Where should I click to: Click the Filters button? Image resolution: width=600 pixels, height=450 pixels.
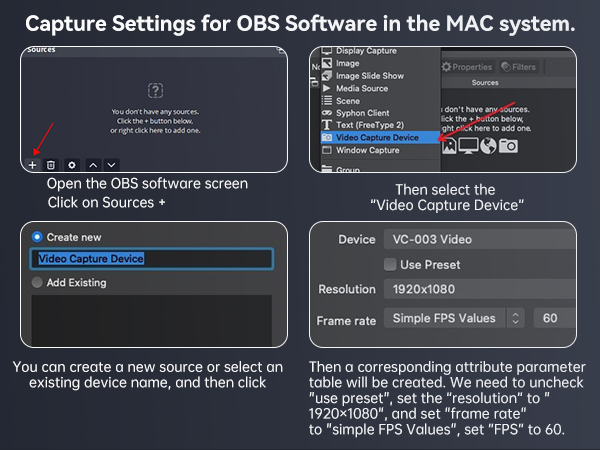pos(520,67)
